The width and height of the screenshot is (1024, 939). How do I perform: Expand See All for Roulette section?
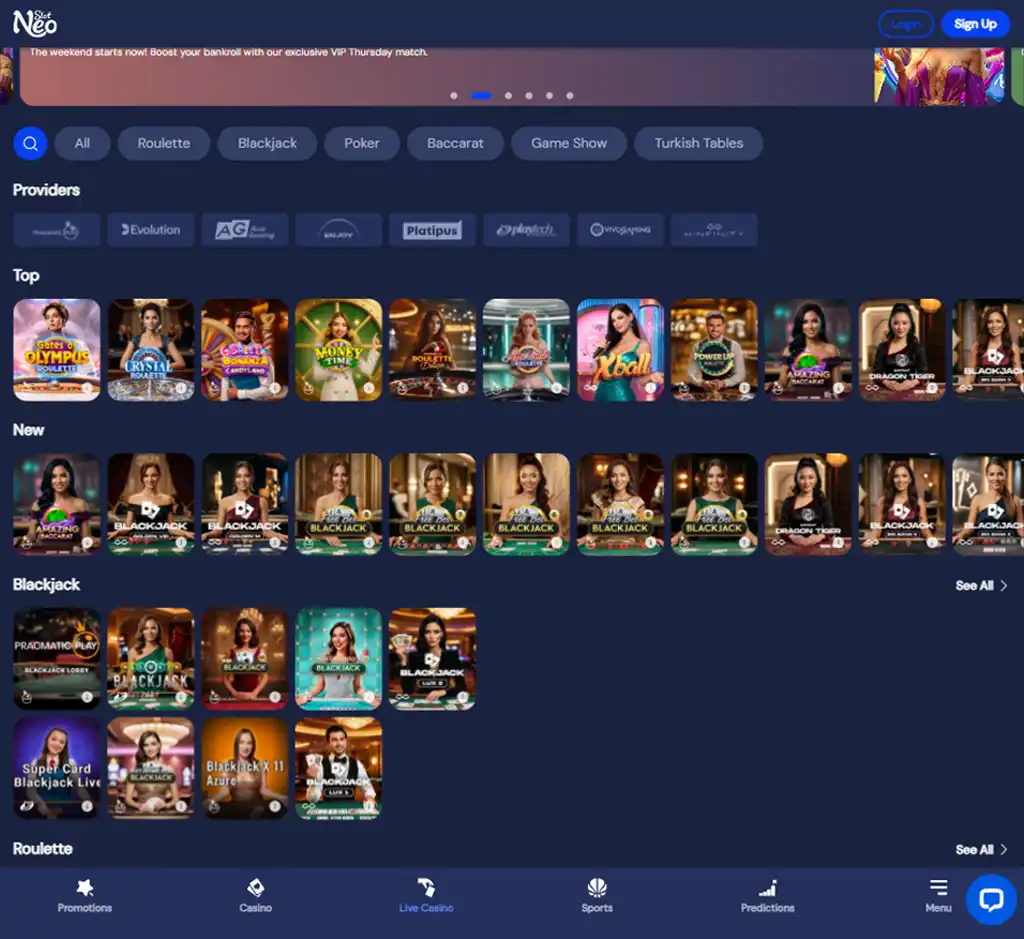click(981, 850)
